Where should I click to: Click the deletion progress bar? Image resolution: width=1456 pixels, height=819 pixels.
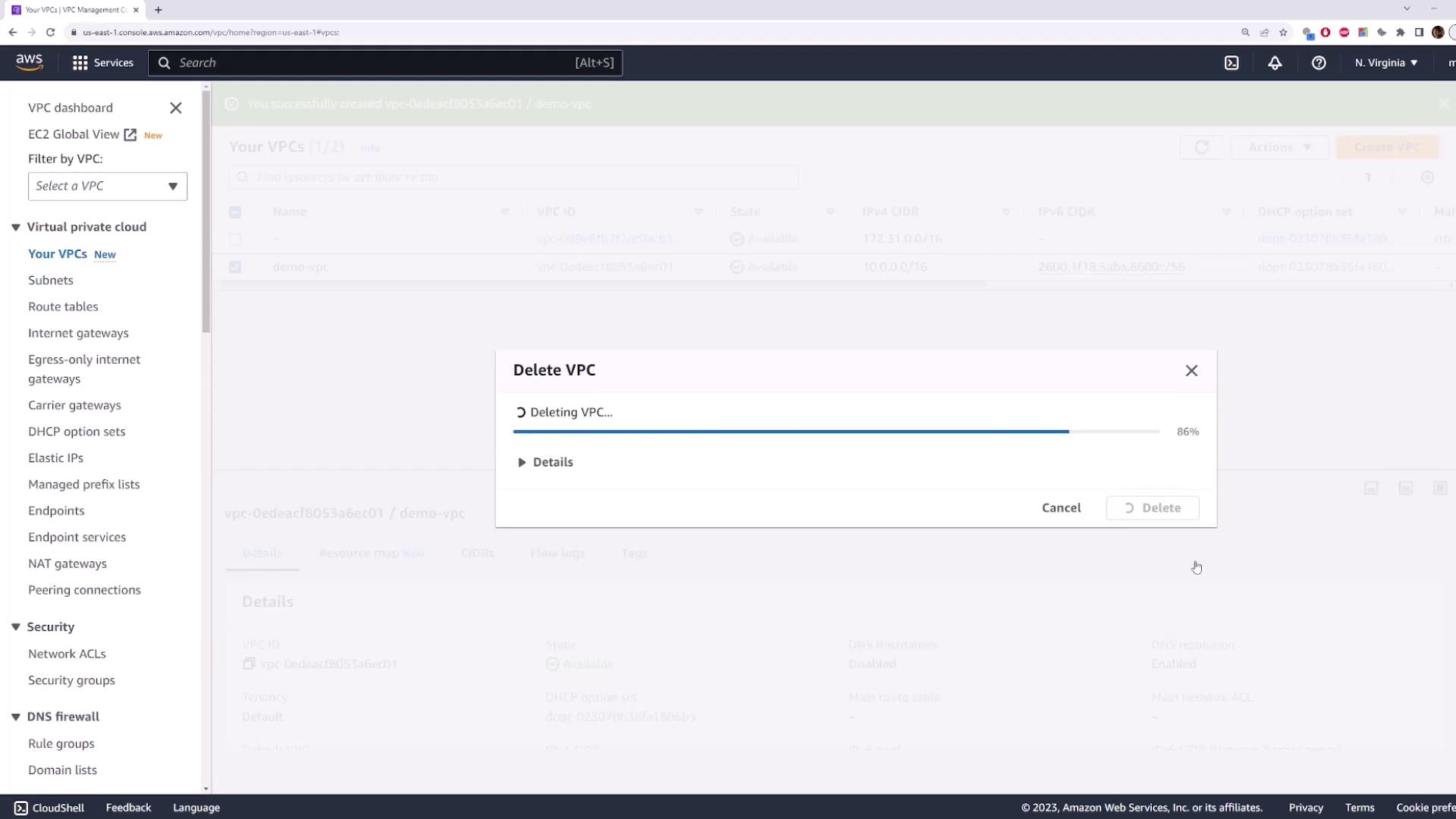836,431
